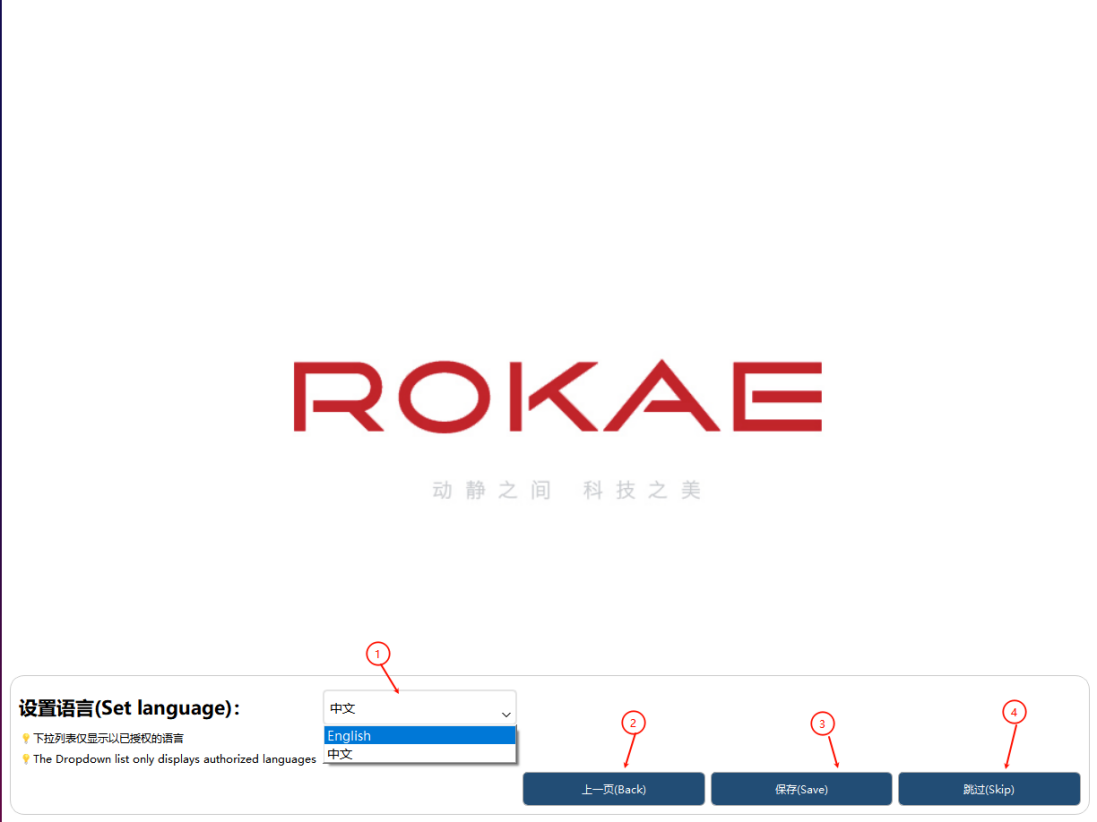Choose 中文 in the dropdown list
Viewport: 1097px width, 822px height.
coord(420,753)
